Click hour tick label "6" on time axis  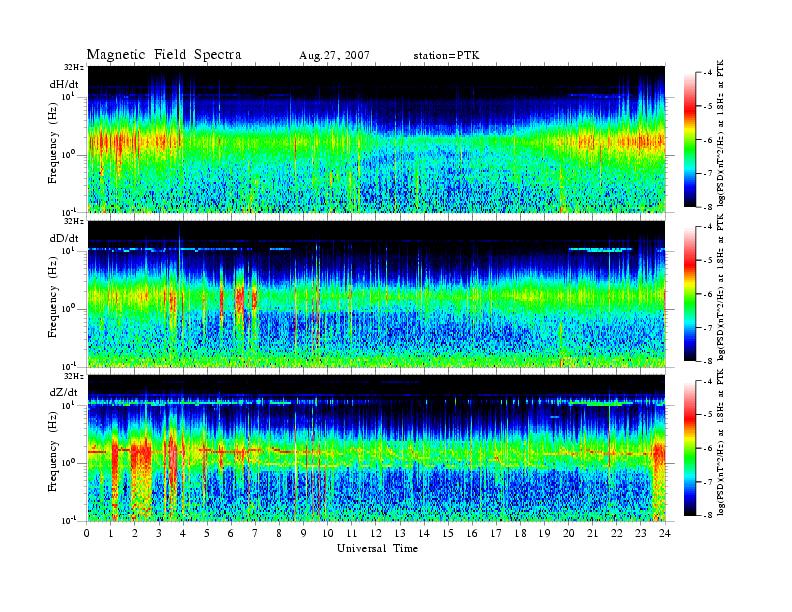click(231, 533)
